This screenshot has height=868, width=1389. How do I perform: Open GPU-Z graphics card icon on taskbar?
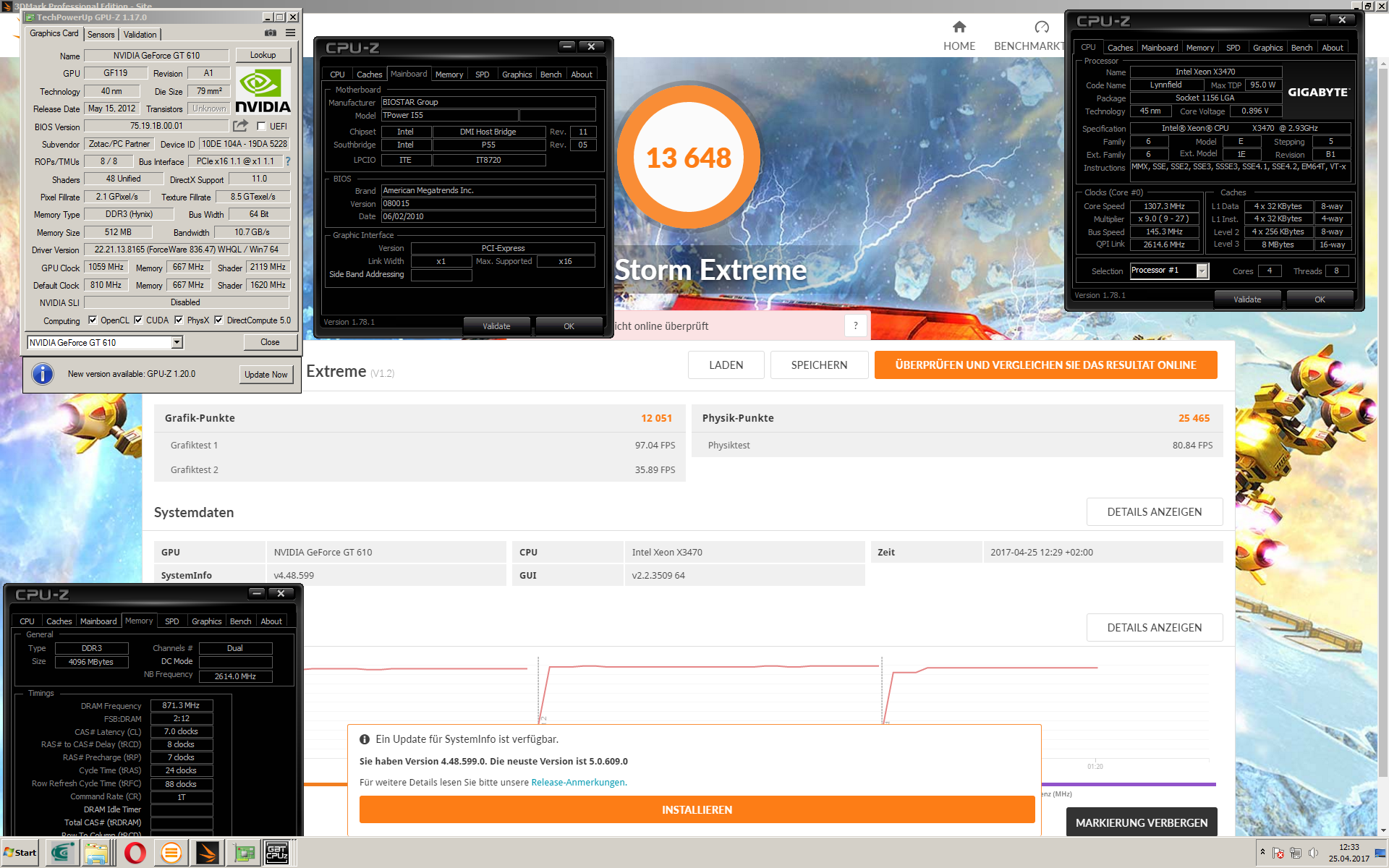[x=244, y=853]
